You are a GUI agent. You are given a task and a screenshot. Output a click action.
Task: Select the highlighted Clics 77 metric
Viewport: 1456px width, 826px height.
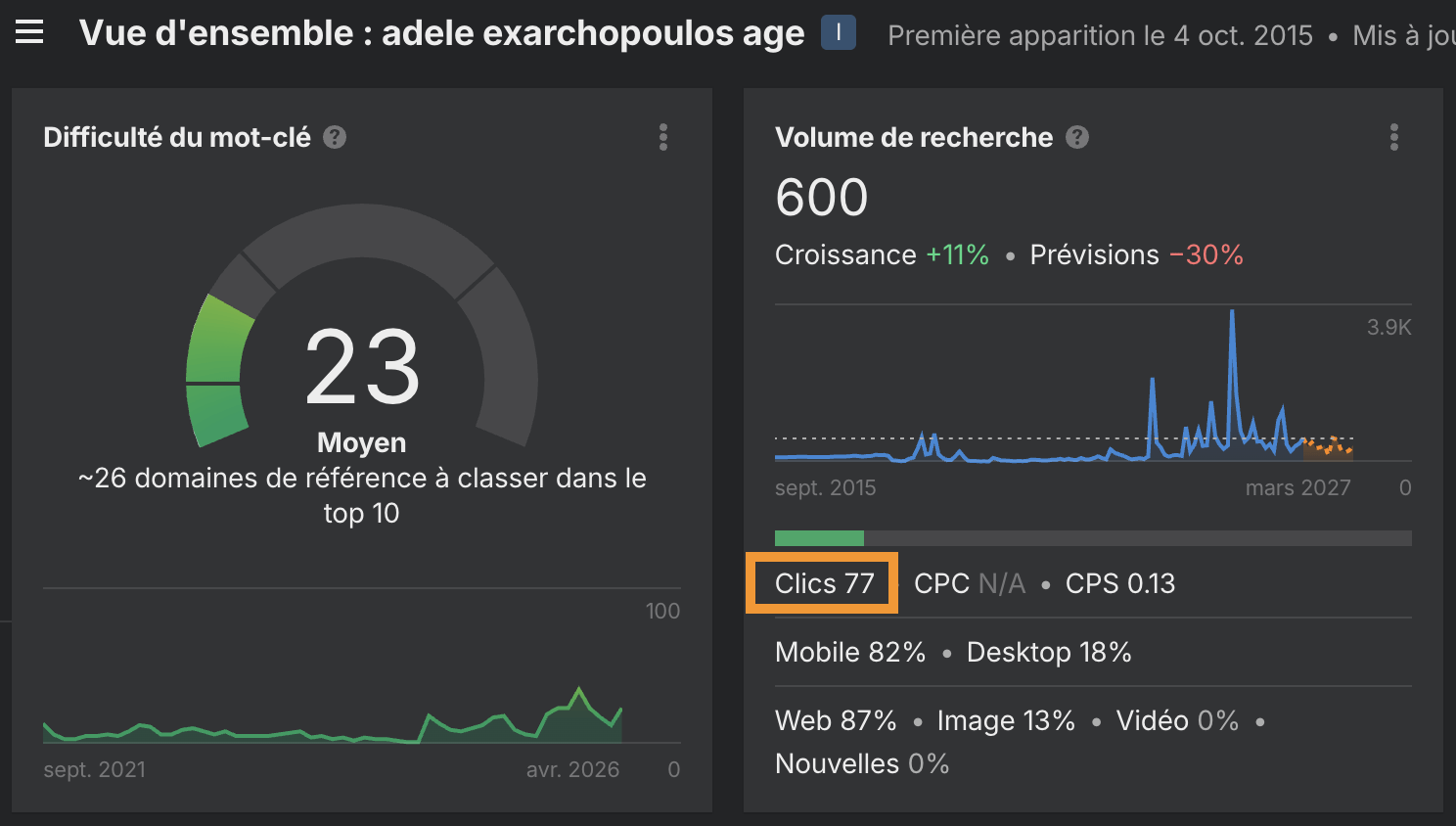click(822, 582)
